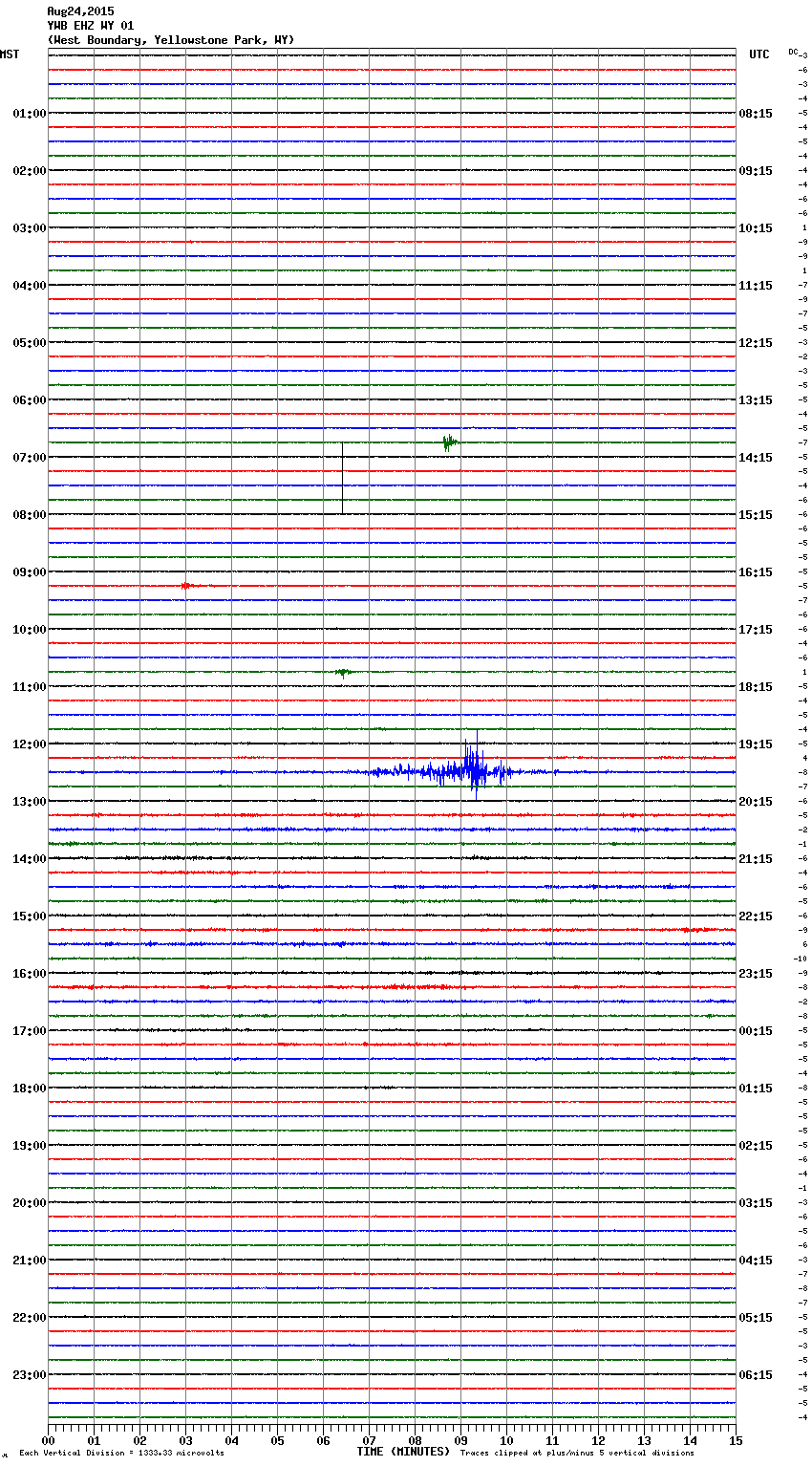Click the vertical division 1333.33 microvolts note
812x1466 pixels.
121,1453
